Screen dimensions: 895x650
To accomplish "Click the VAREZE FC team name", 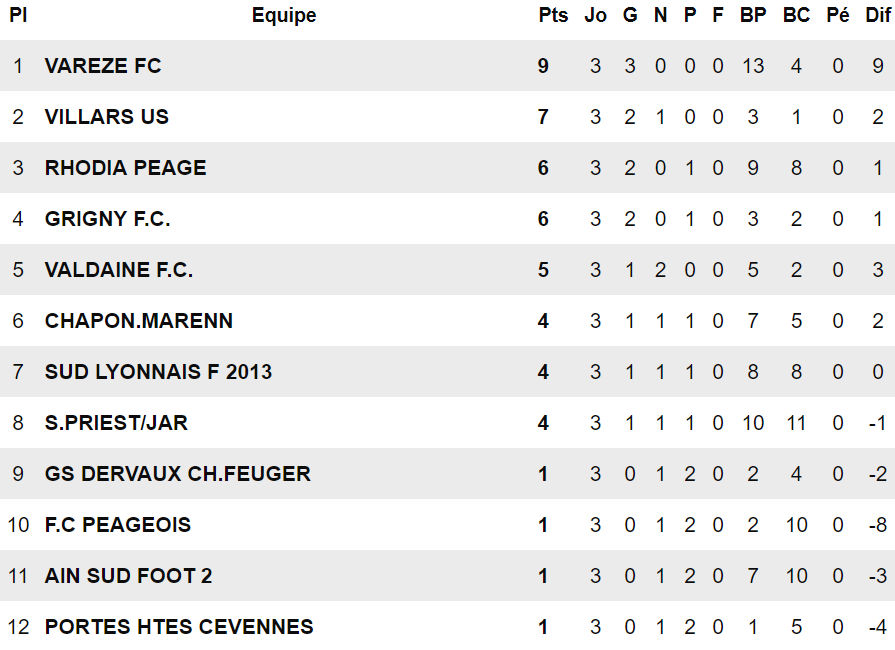I will coord(103,66).
